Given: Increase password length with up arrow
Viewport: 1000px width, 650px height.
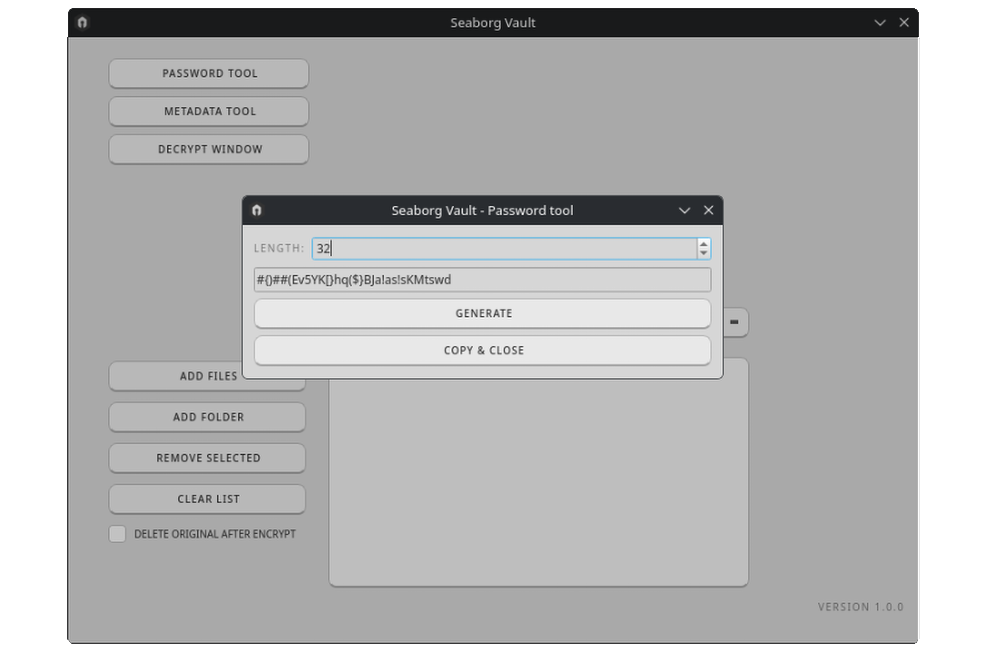Looking at the screenshot, I should pos(703,244).
